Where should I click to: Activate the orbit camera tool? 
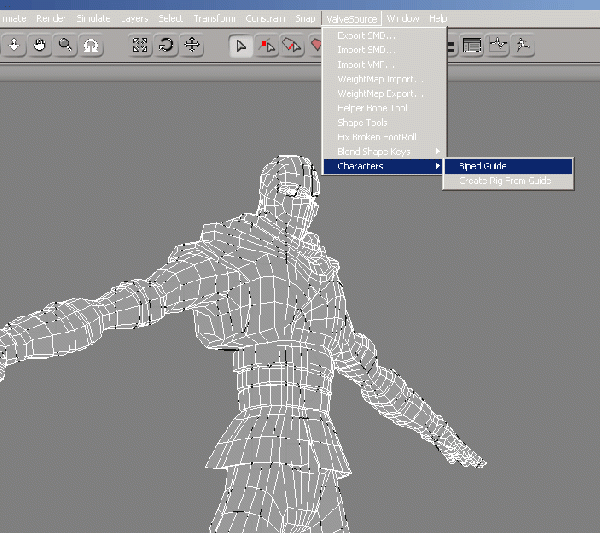(91, 46)
